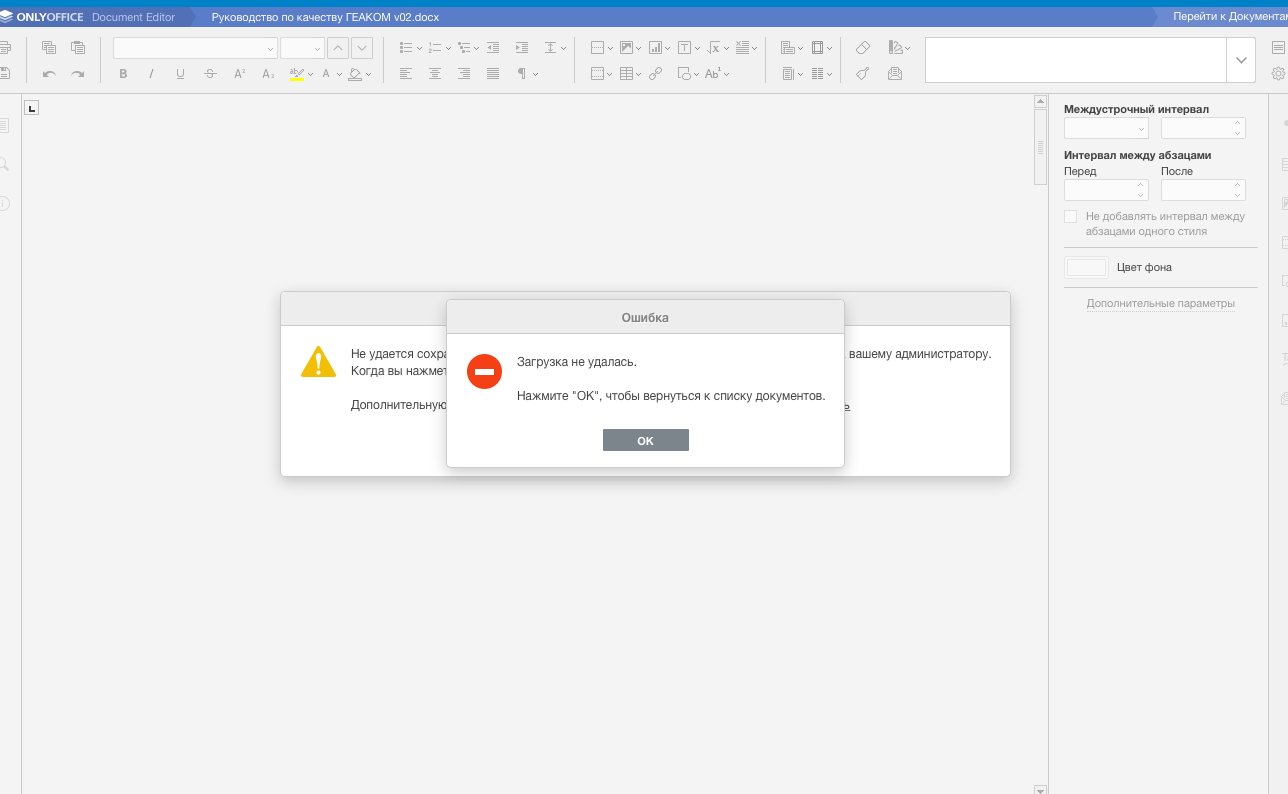Open the font color dropdown arrow
The width and height of the screenshot is (1288, 794).
coord(338,73)
